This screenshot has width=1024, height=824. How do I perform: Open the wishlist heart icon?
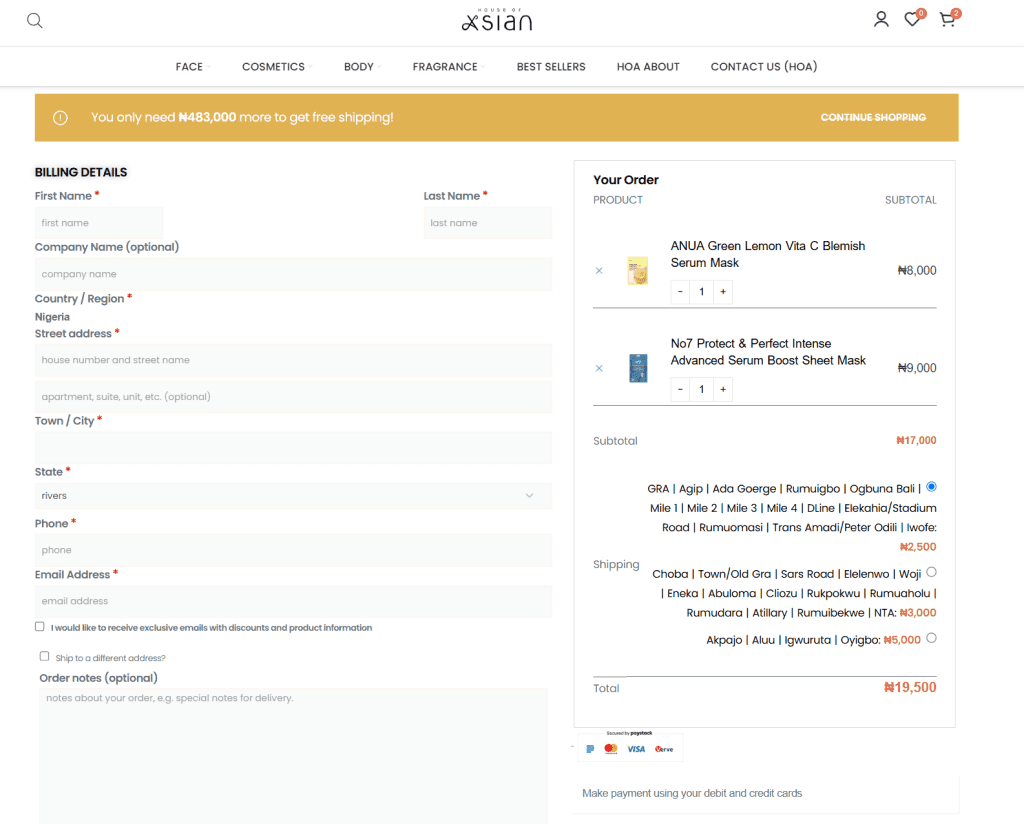pos(912,20)
